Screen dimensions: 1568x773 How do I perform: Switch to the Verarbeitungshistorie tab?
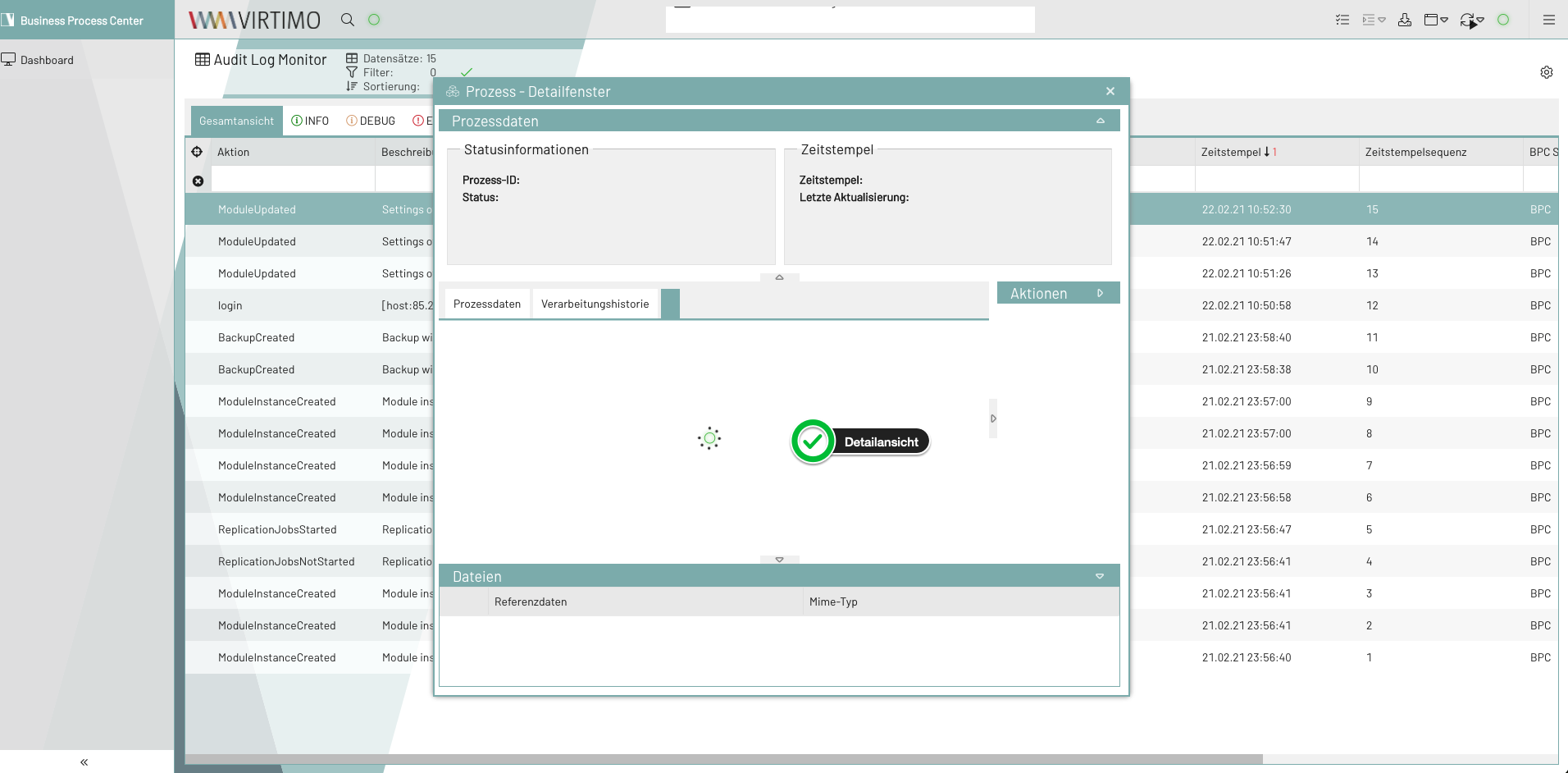pyautogui.click(x=595, y=304)
